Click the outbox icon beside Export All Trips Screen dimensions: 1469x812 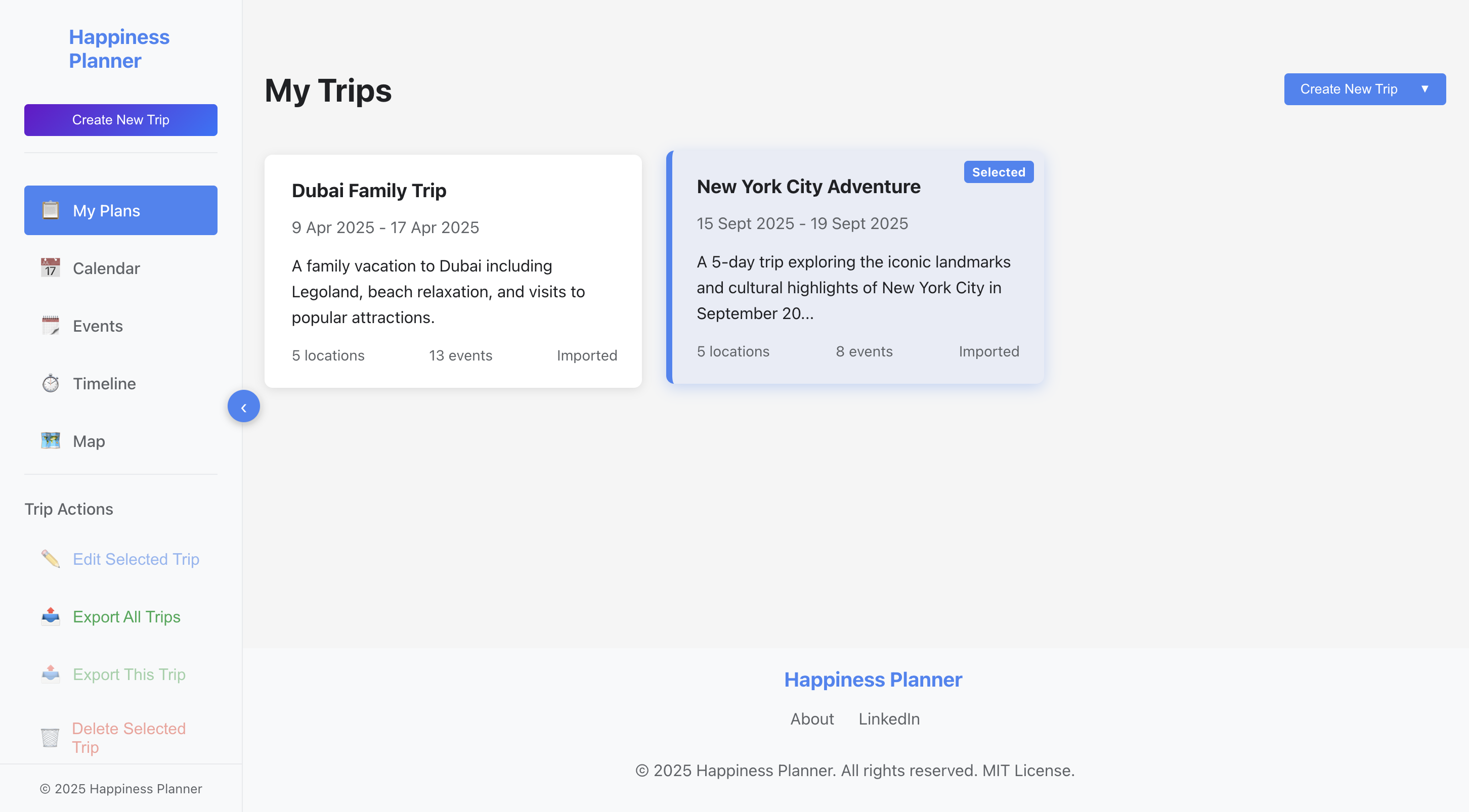point(50,616)
